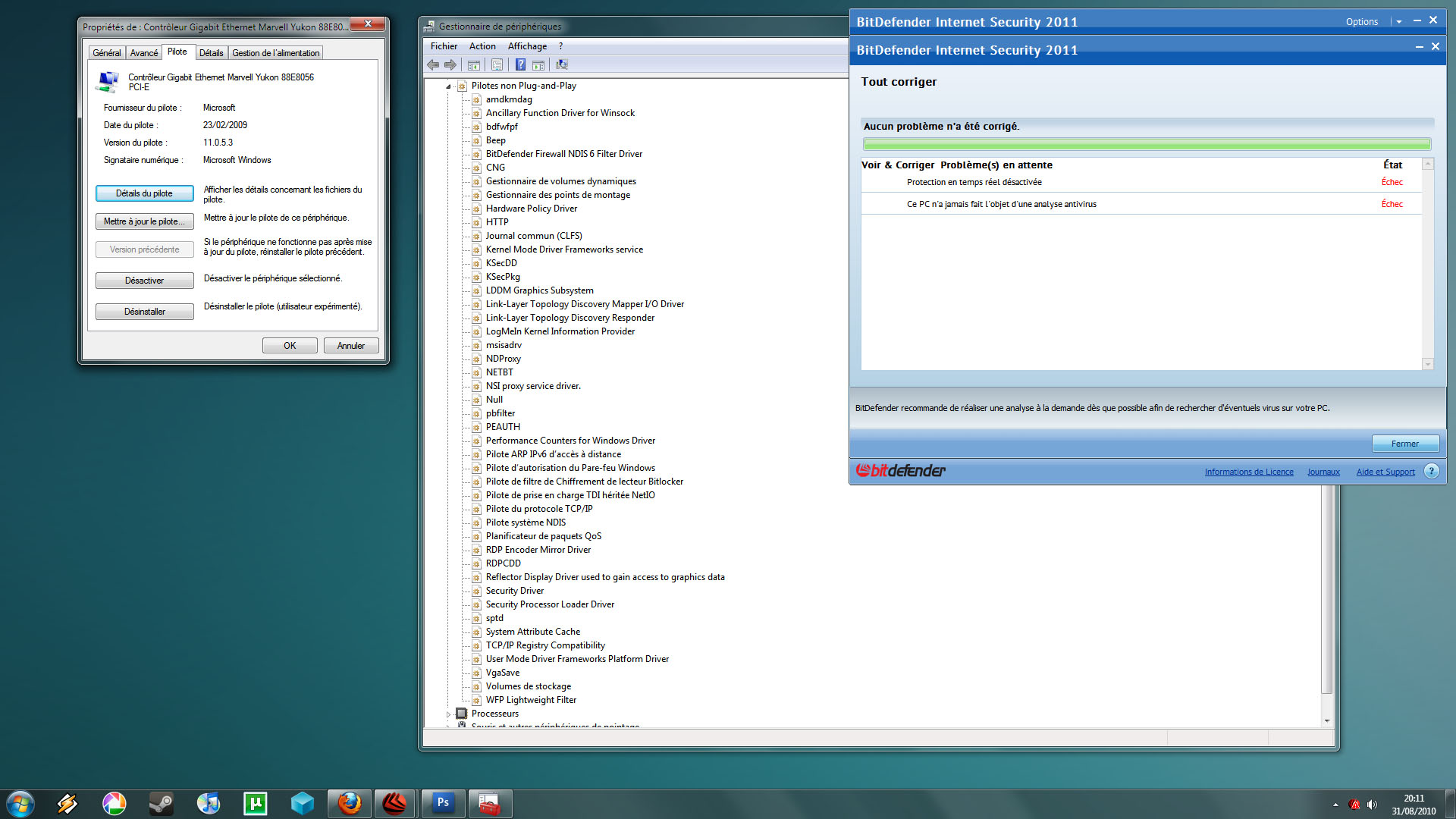This screenshot has width=1456, height=819.
Task: Show hidden tray icons arrow
Action: pyautogui.click(x=1335, y=805)
